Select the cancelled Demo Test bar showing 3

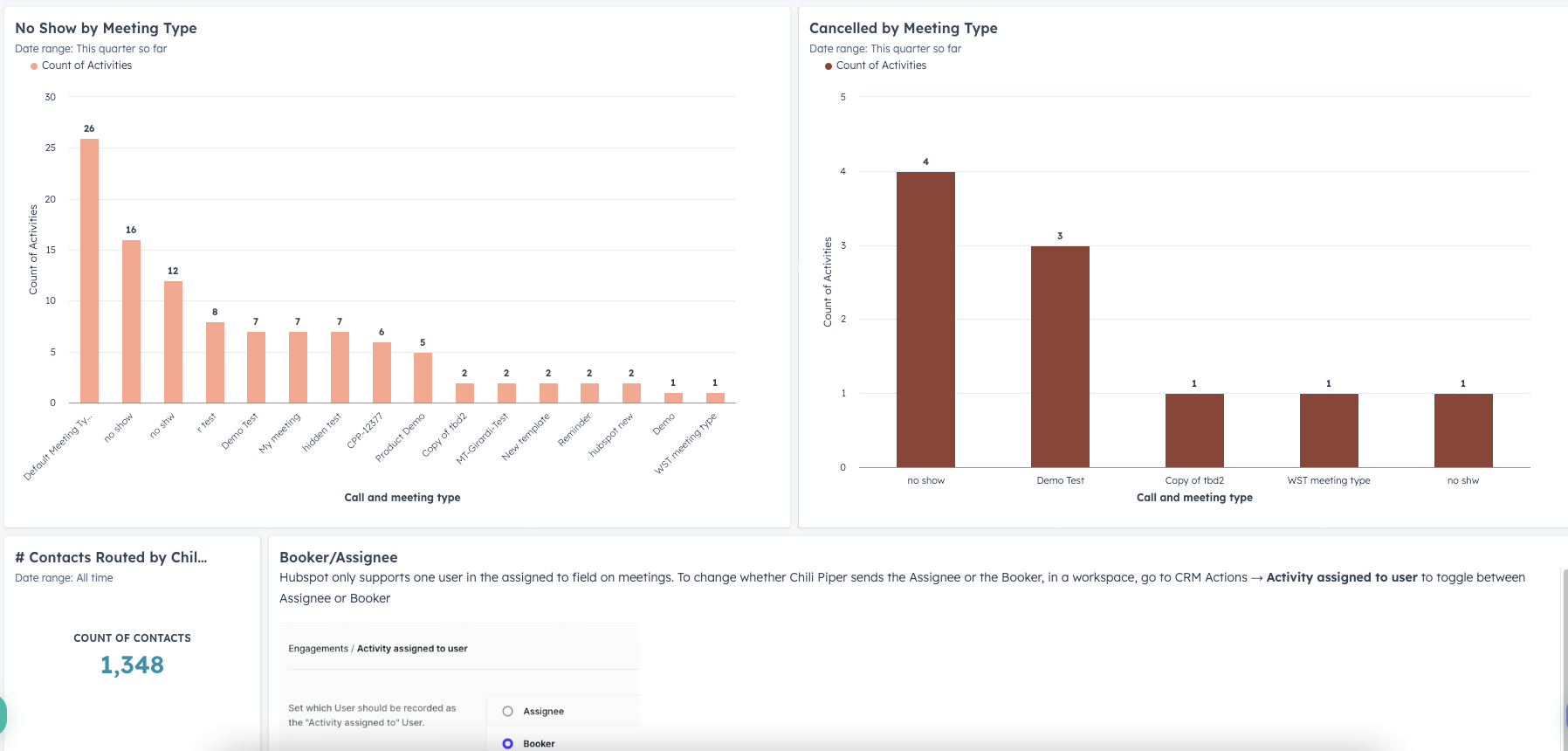pos(1060,356)
